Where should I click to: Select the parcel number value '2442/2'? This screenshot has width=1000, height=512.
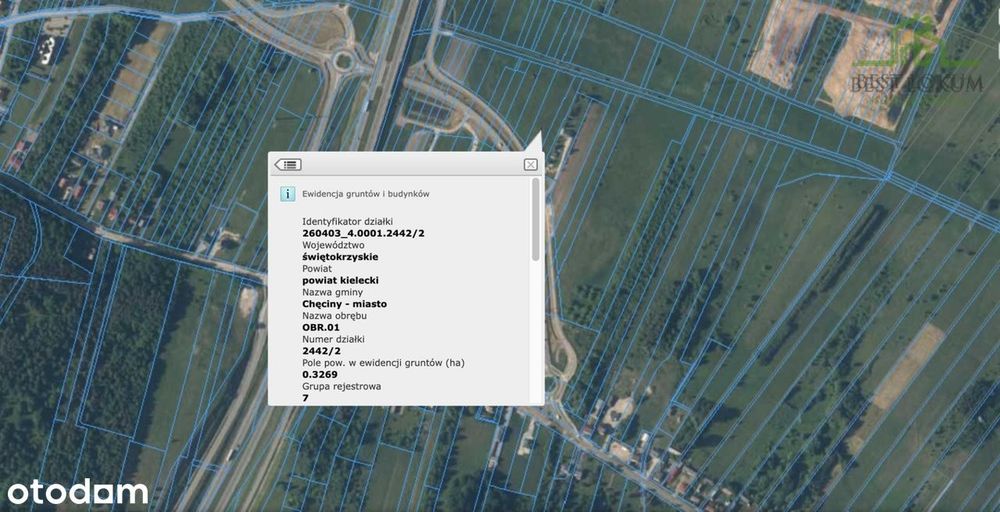click(321, 351)
